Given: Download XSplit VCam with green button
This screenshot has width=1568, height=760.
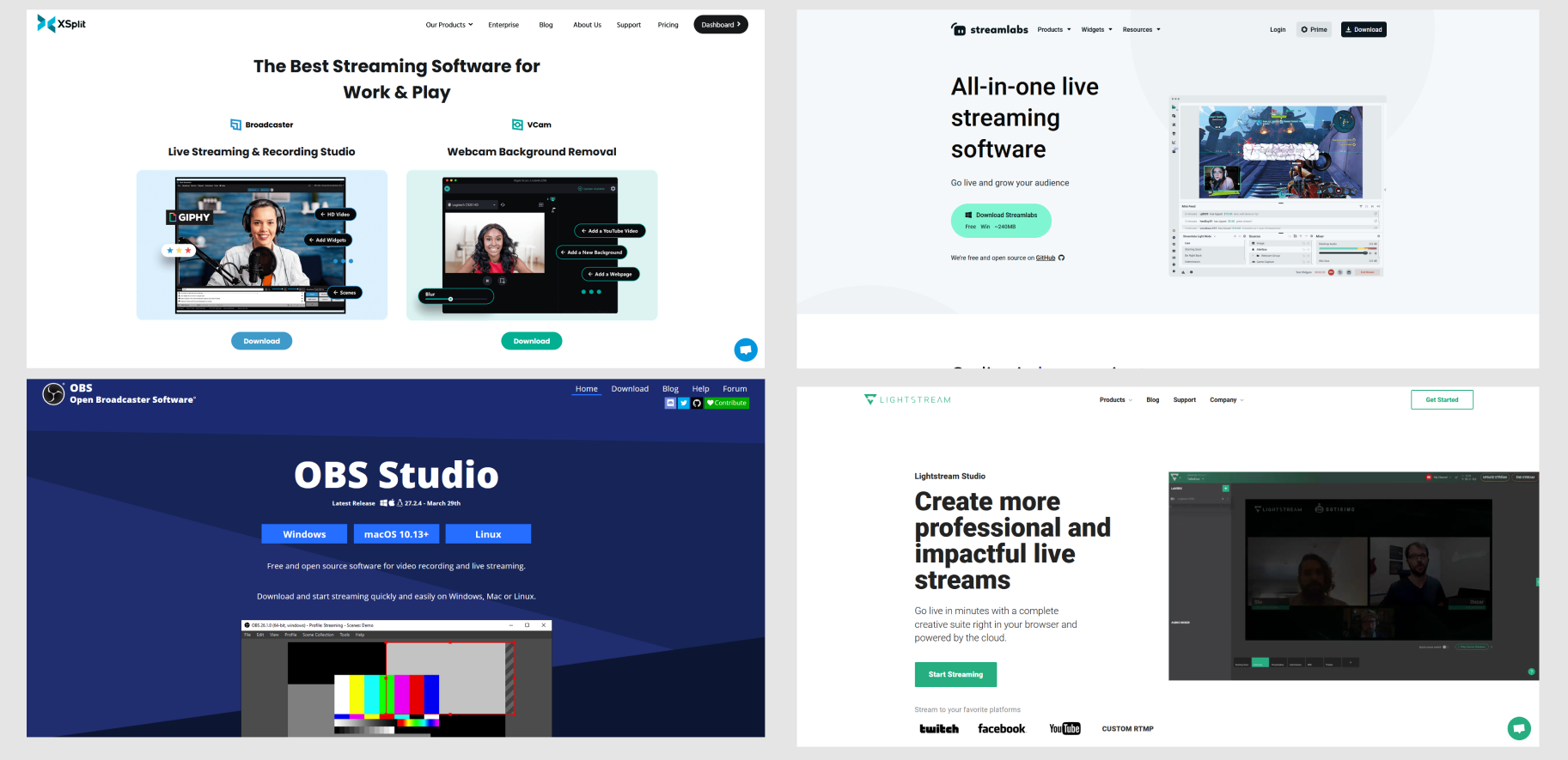Looking at the screenshot, I should 531,341.
